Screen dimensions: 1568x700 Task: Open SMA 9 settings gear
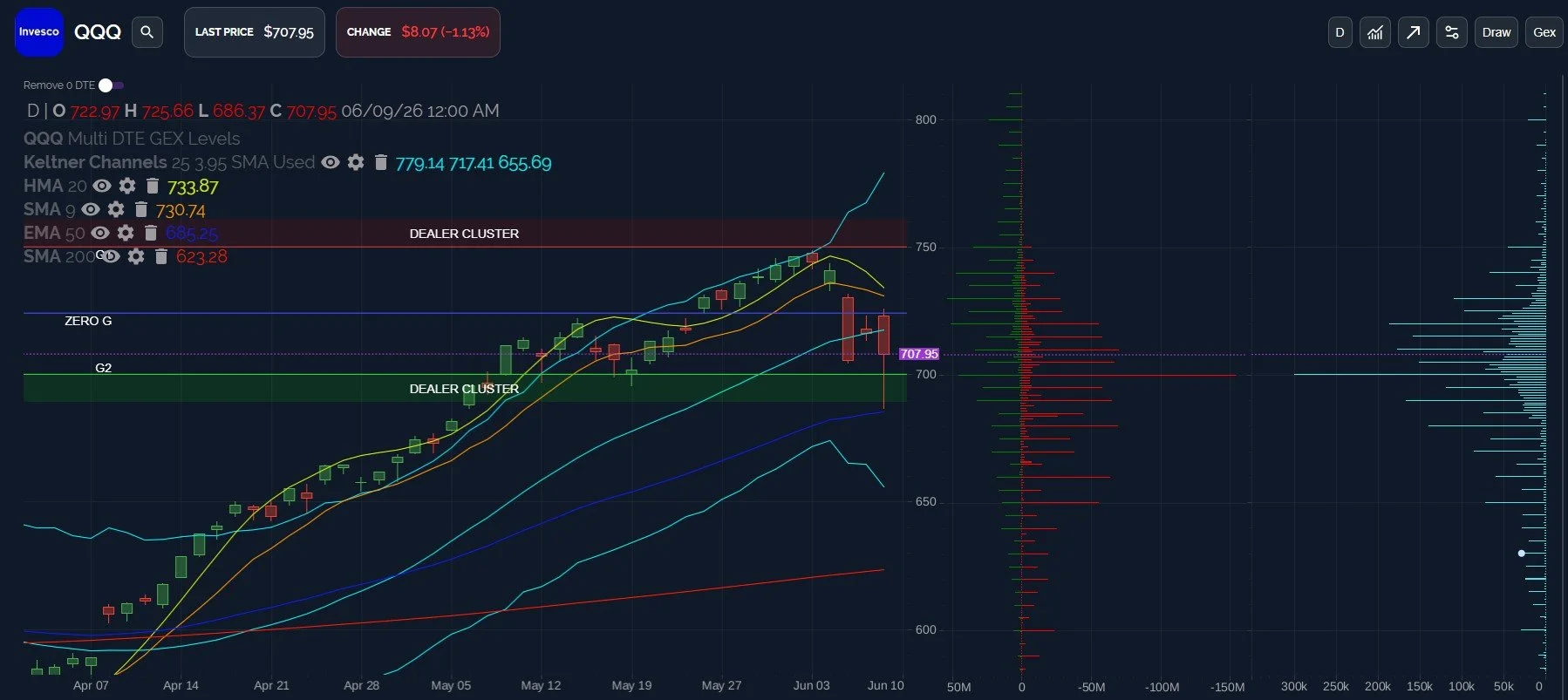[116, 209]
